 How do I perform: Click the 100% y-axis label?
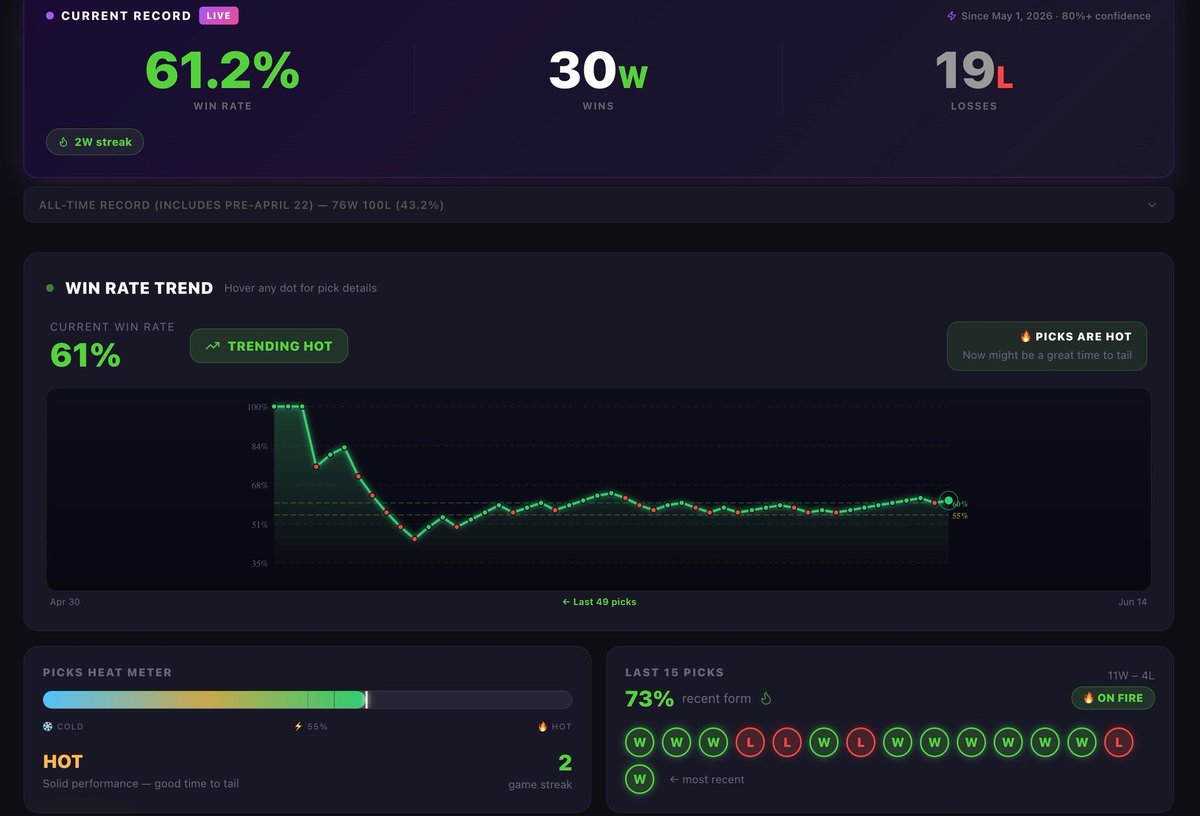(x=257, y=407)
